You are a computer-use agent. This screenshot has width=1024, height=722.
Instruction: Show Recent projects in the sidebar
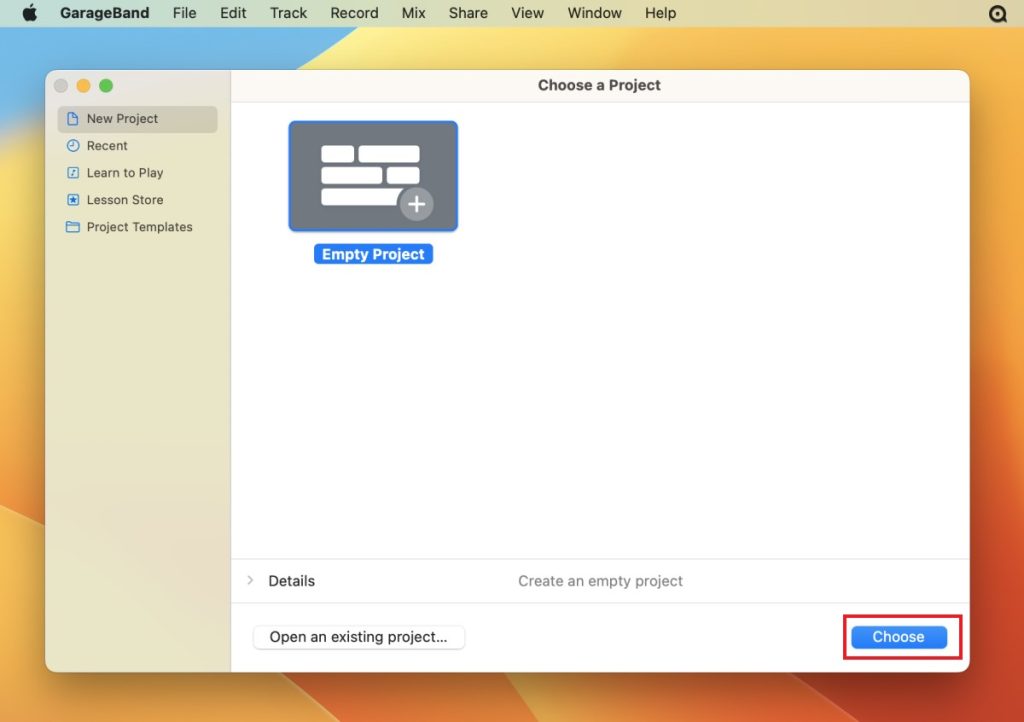coord(137,146)
